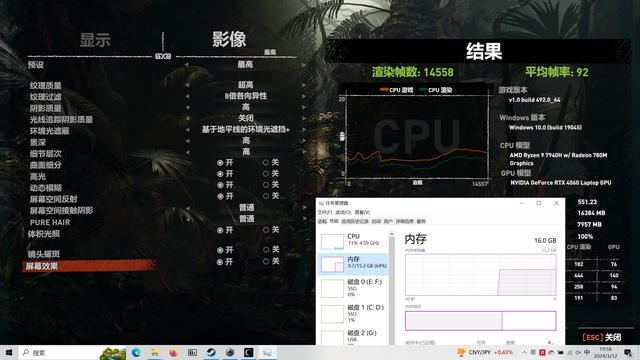The height and width of the screenshot is (360, 640).
Task: Click left arrow beside 预设 最高
Action: tap(187, 64)
